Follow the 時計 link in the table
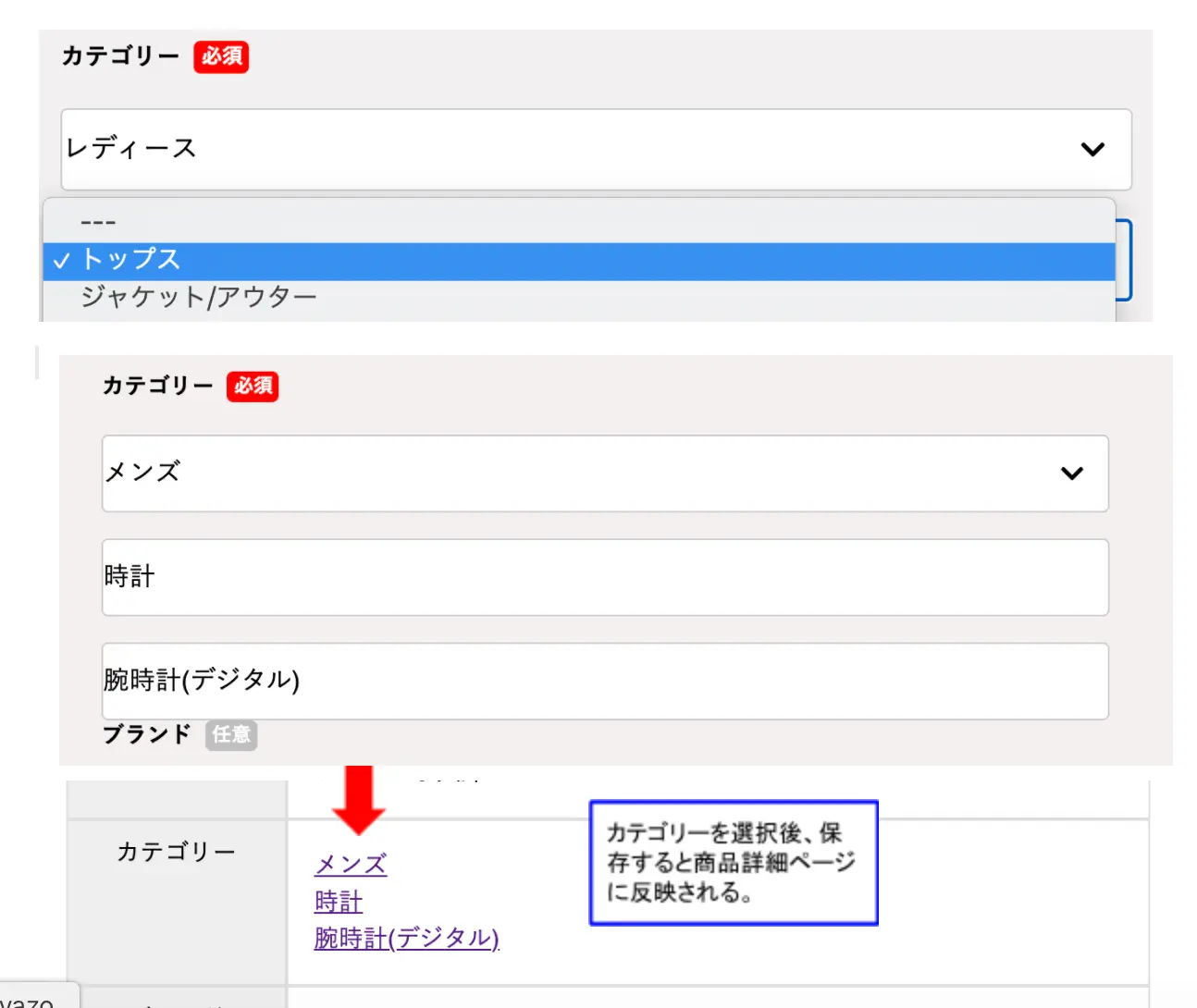 tap(339, 902)
